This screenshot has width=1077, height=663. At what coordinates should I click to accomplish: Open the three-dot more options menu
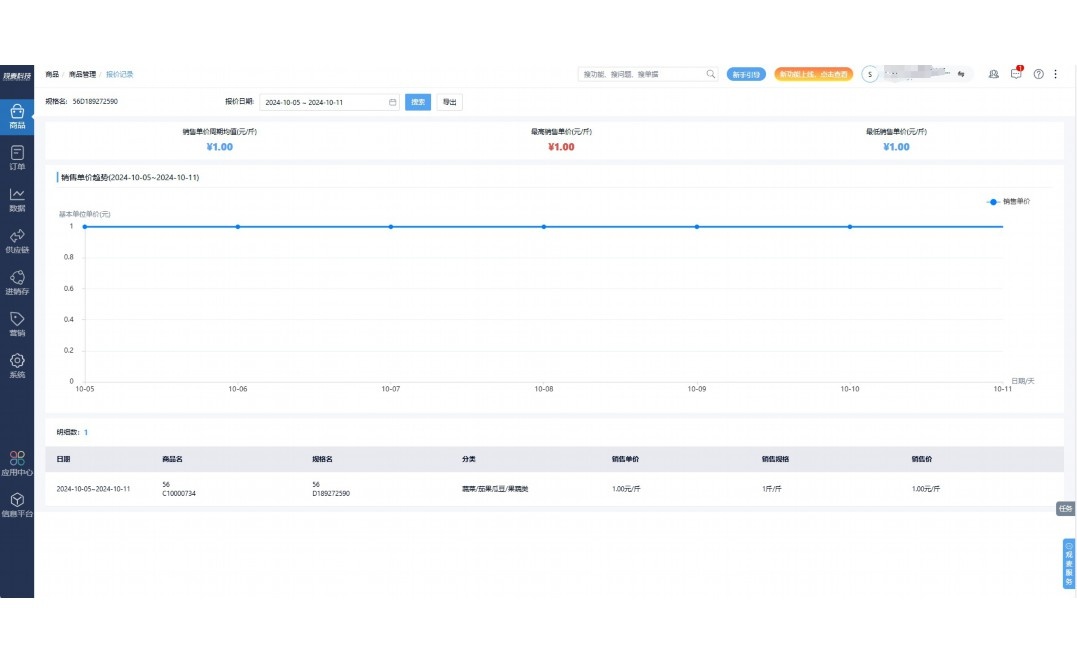click(1055, 74)
